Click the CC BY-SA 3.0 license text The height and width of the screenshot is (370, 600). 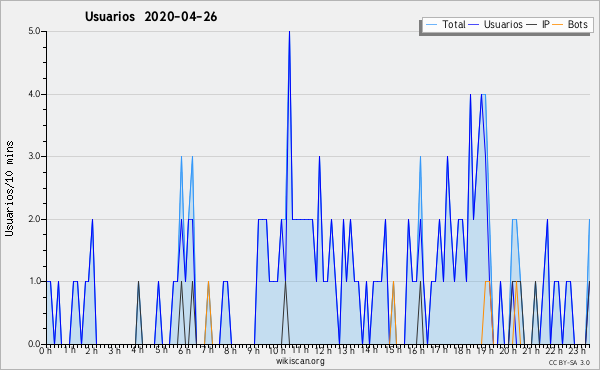click(569, 363)
